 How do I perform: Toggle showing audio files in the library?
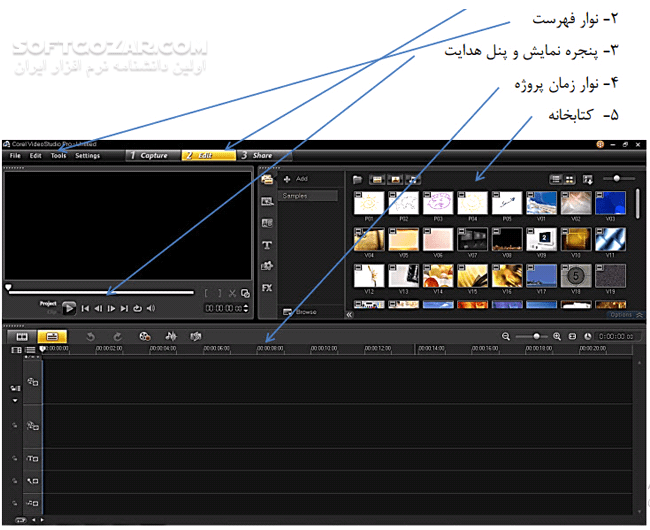(x=413, y=179)
